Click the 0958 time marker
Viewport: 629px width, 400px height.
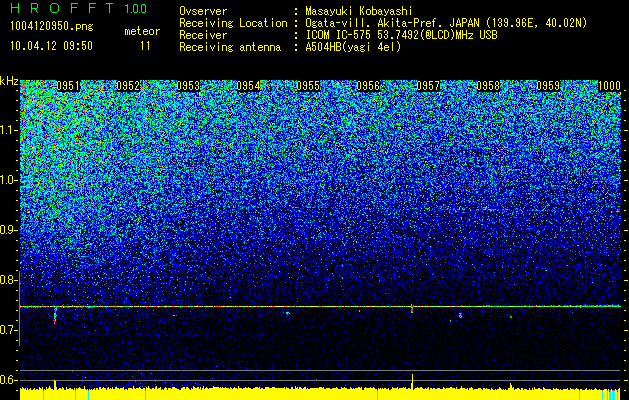(488, 86)
